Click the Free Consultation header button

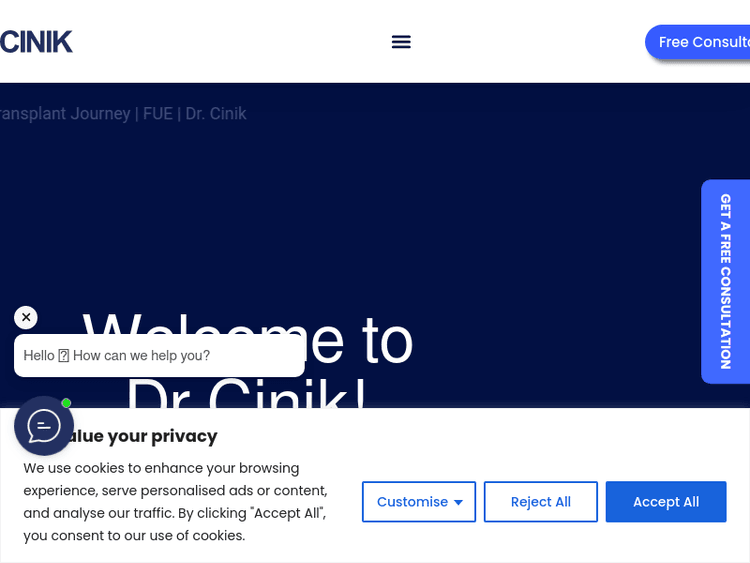pos(700,42)
